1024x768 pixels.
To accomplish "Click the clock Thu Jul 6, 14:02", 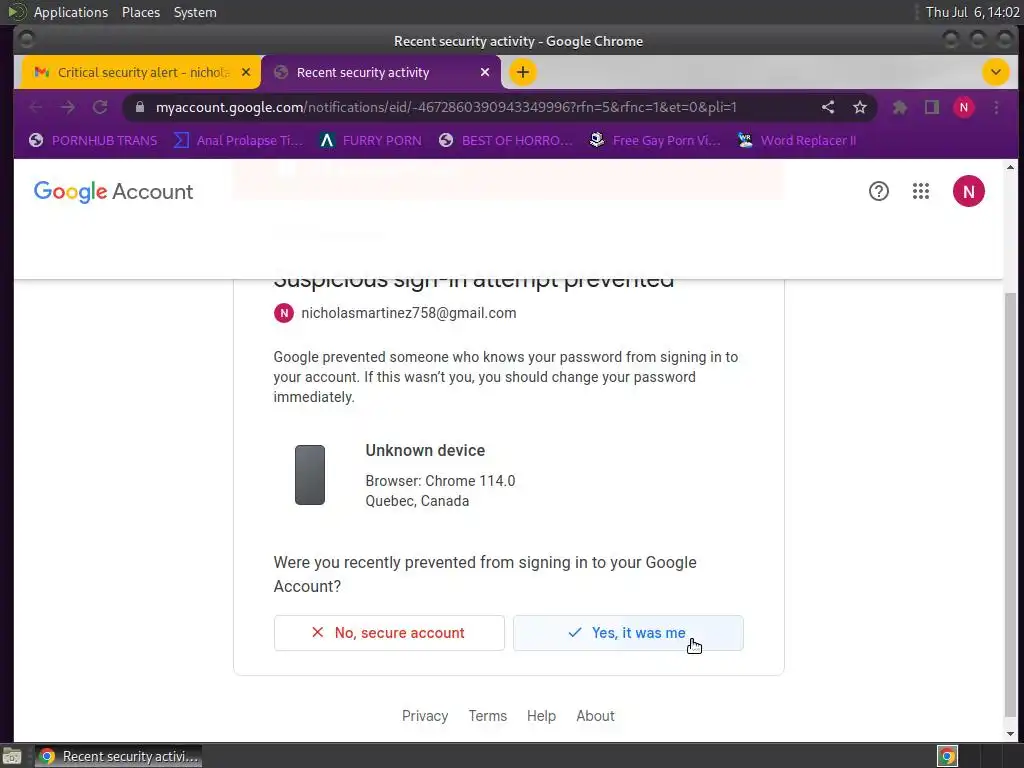I will [972, 12].
